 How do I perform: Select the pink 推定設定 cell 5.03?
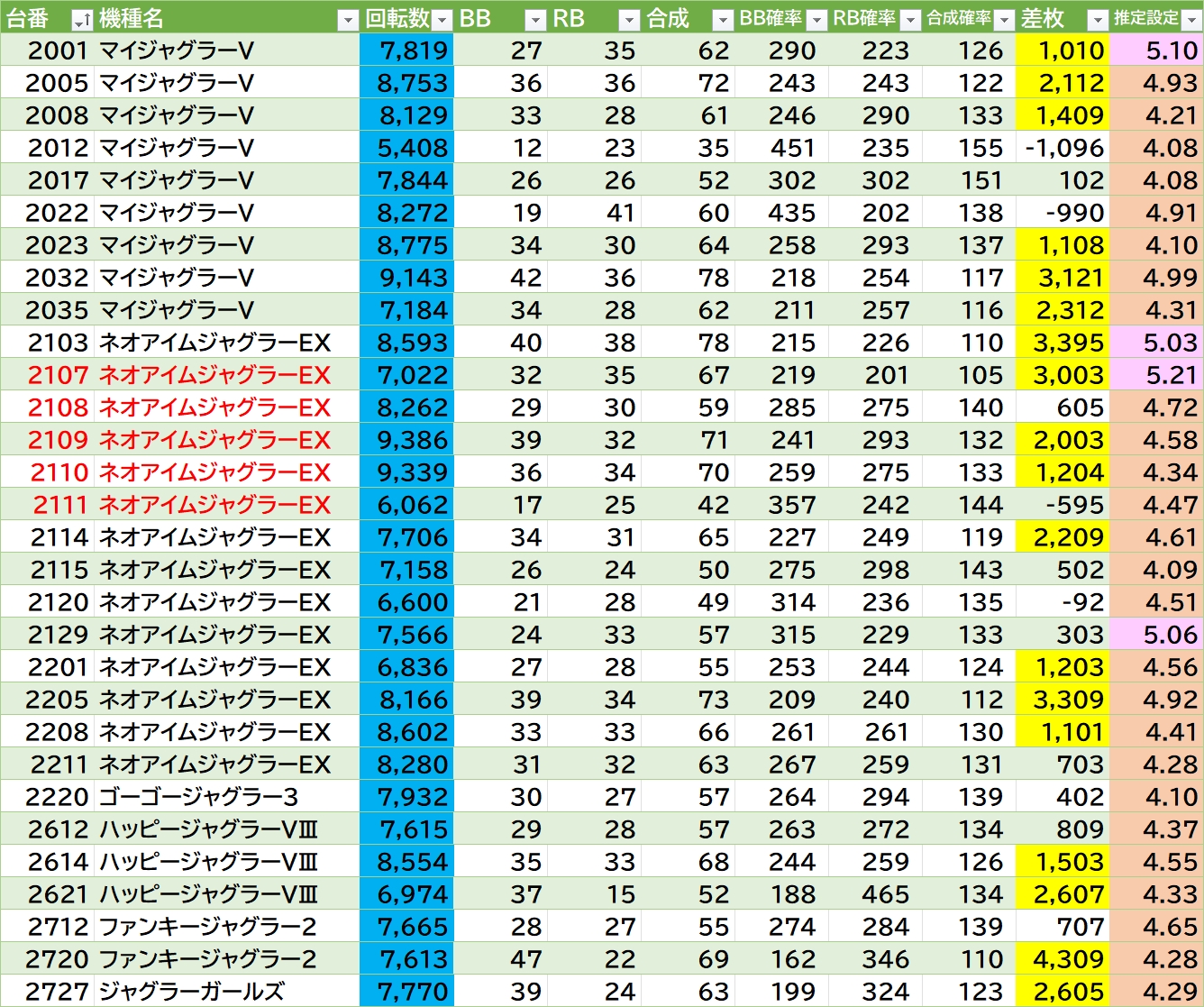point(1156,343)
